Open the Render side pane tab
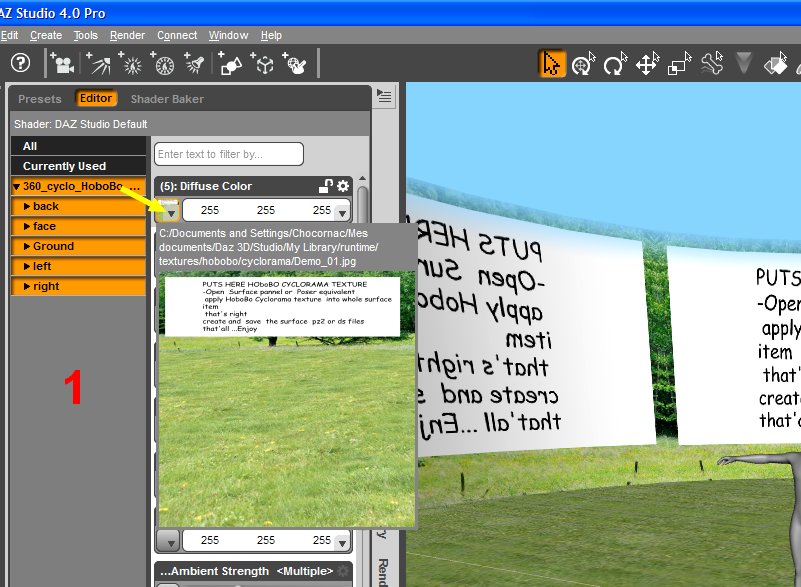Viewport: 801px width, 587px height. (383, 572)
